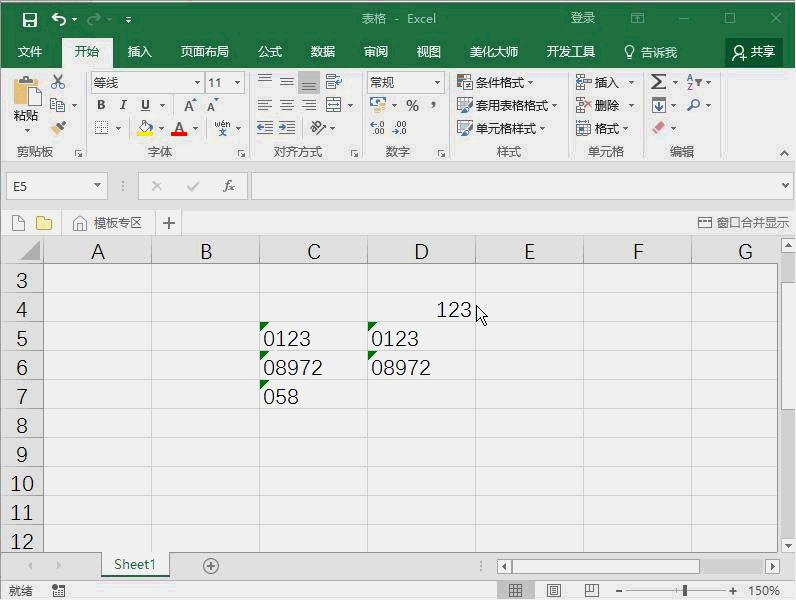The width and height of the screenshot is (796, 600).
Task: Apply comma style
Action: (x=433, y=105)
